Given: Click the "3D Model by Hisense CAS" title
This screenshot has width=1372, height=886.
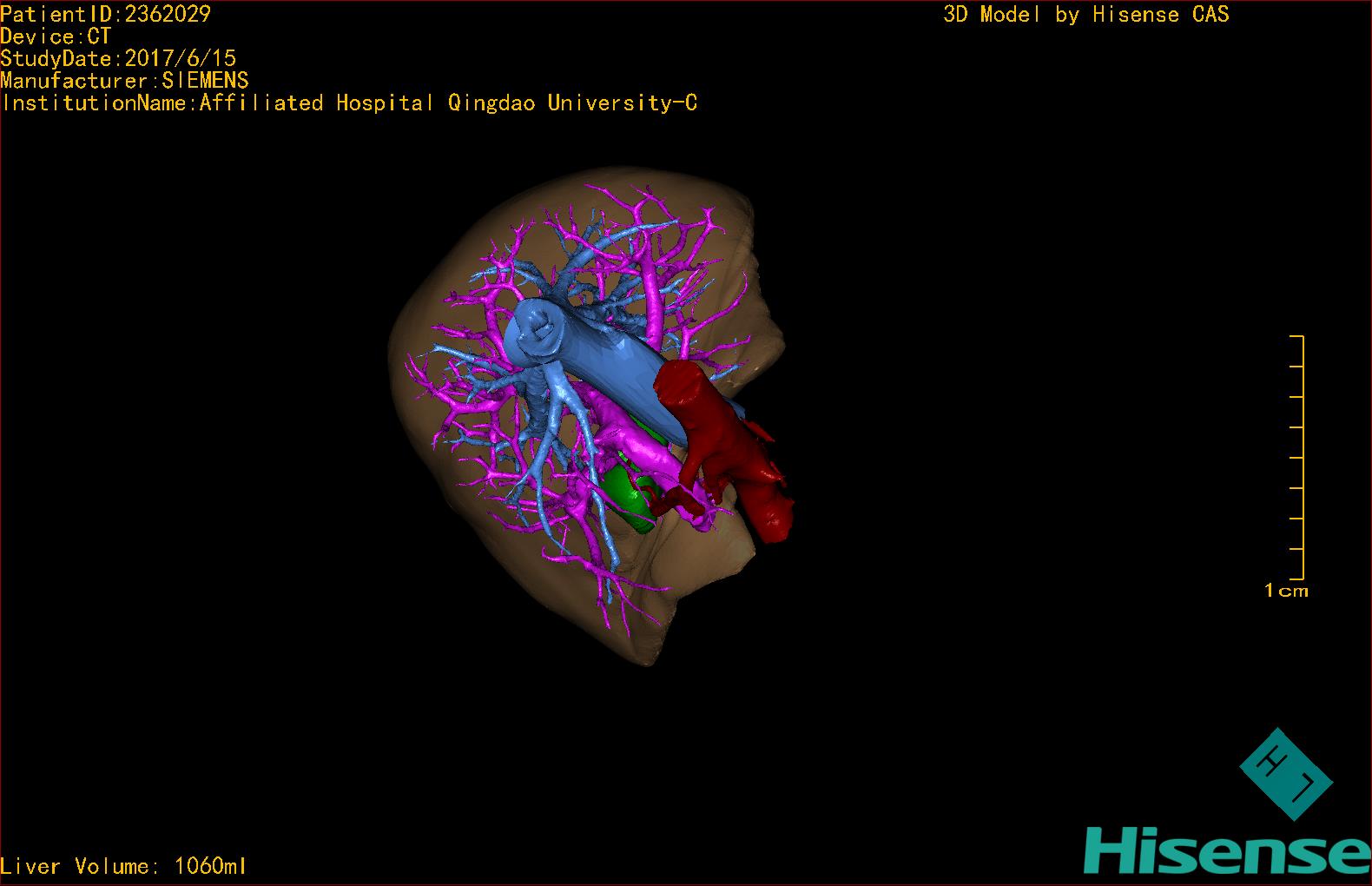Looking at the screenshot, I should coord(1085,15).
